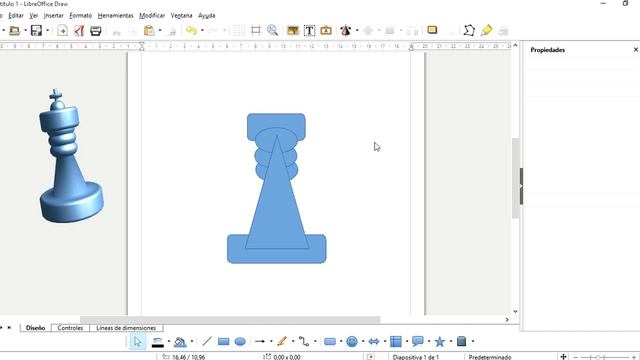Open the Ayuda menu
Screen dimensions: 640x360
pos(207,16)
